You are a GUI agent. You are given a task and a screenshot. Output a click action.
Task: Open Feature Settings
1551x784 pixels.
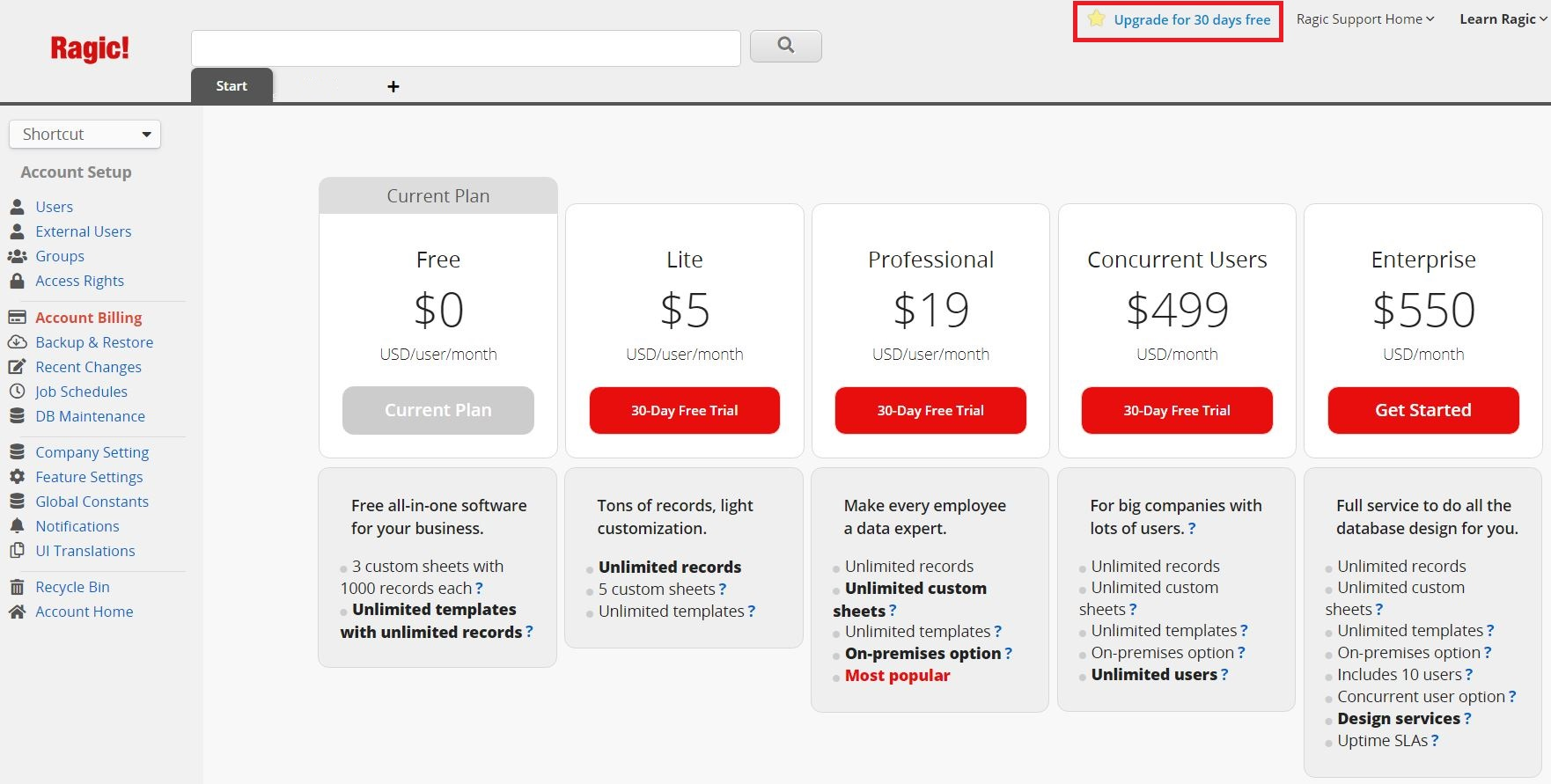click(x=89, y=477)
